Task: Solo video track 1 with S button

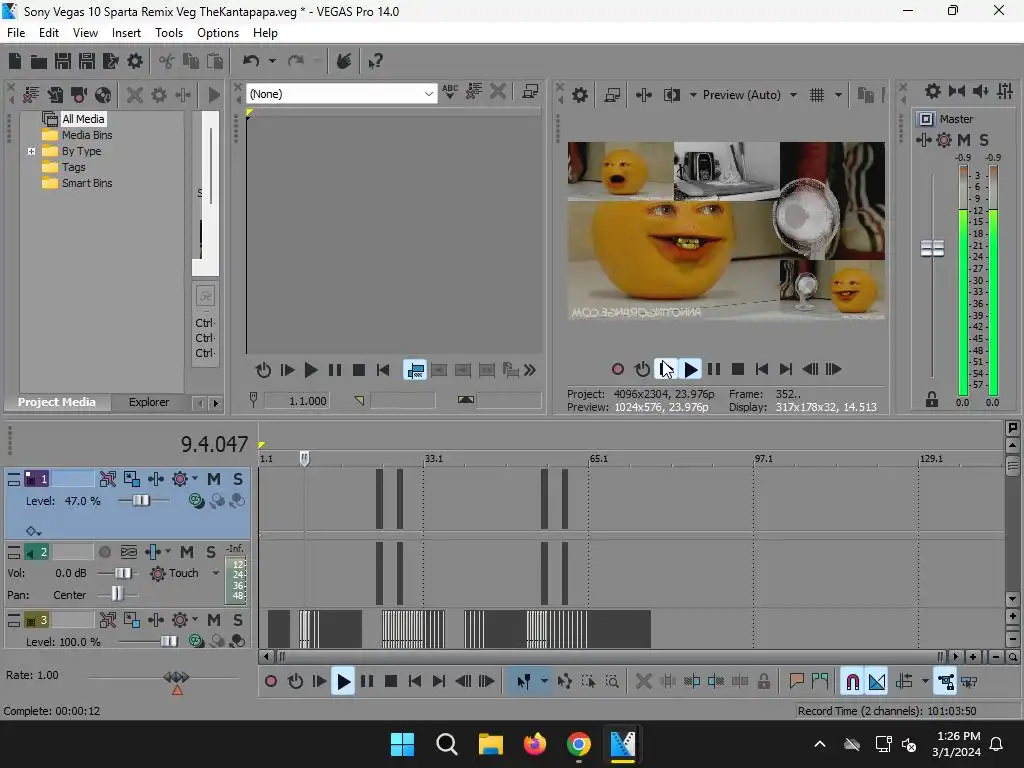Action: tap(238, 479)
